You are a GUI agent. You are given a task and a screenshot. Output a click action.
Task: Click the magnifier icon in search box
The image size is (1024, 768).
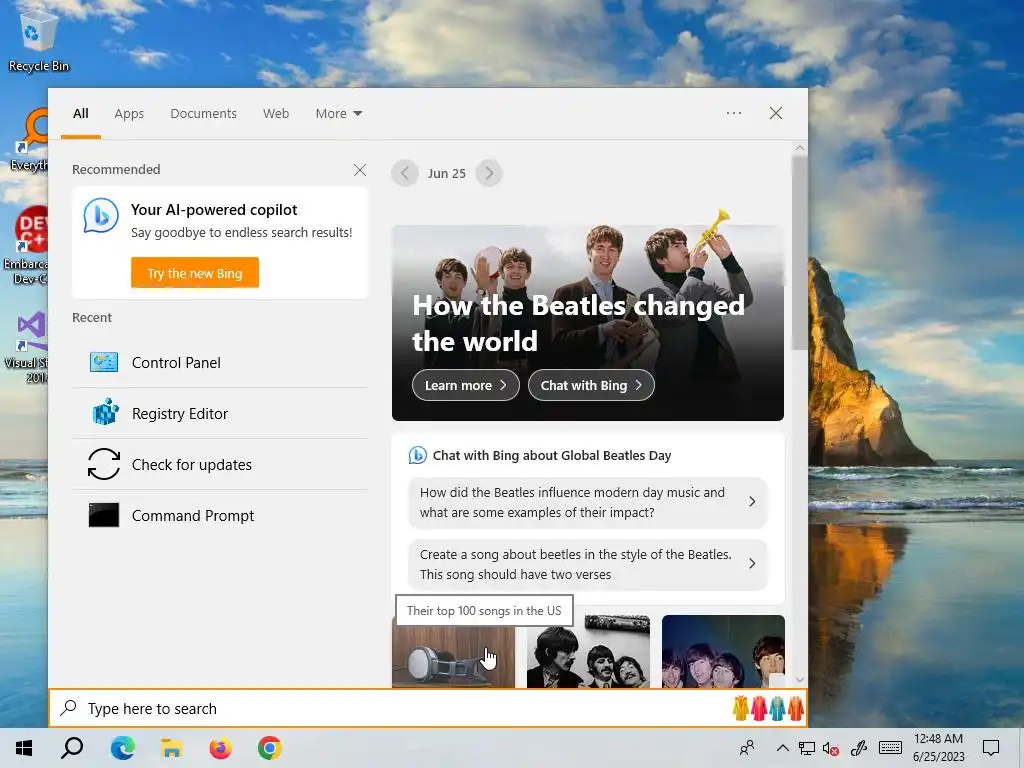(x=69, y=708)
